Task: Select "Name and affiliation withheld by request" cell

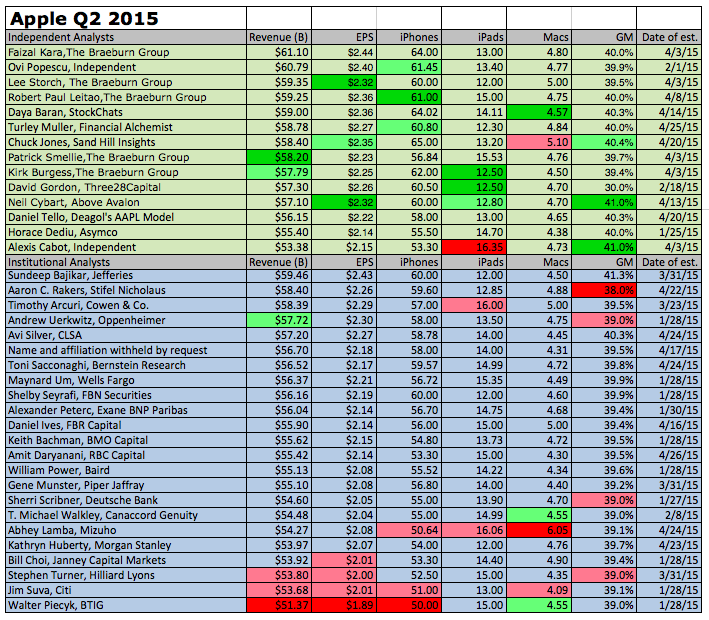Action: tap(125, 350)
